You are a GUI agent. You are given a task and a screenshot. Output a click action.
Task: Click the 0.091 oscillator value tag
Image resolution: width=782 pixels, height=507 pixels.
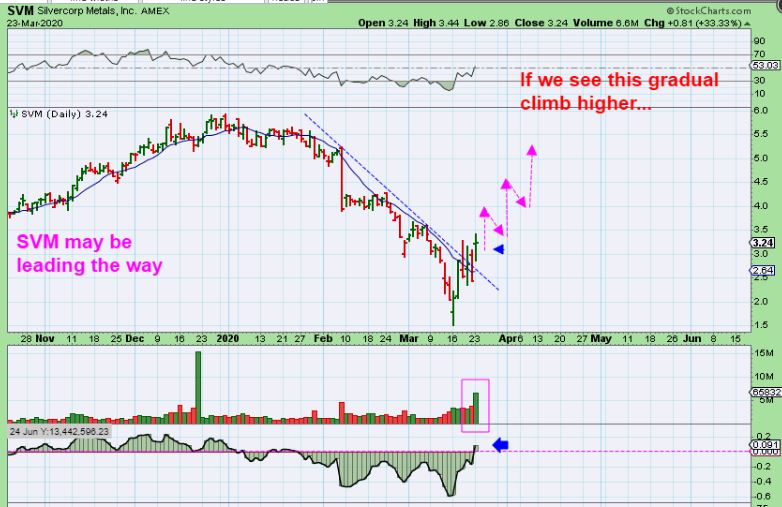pos(765,444)
